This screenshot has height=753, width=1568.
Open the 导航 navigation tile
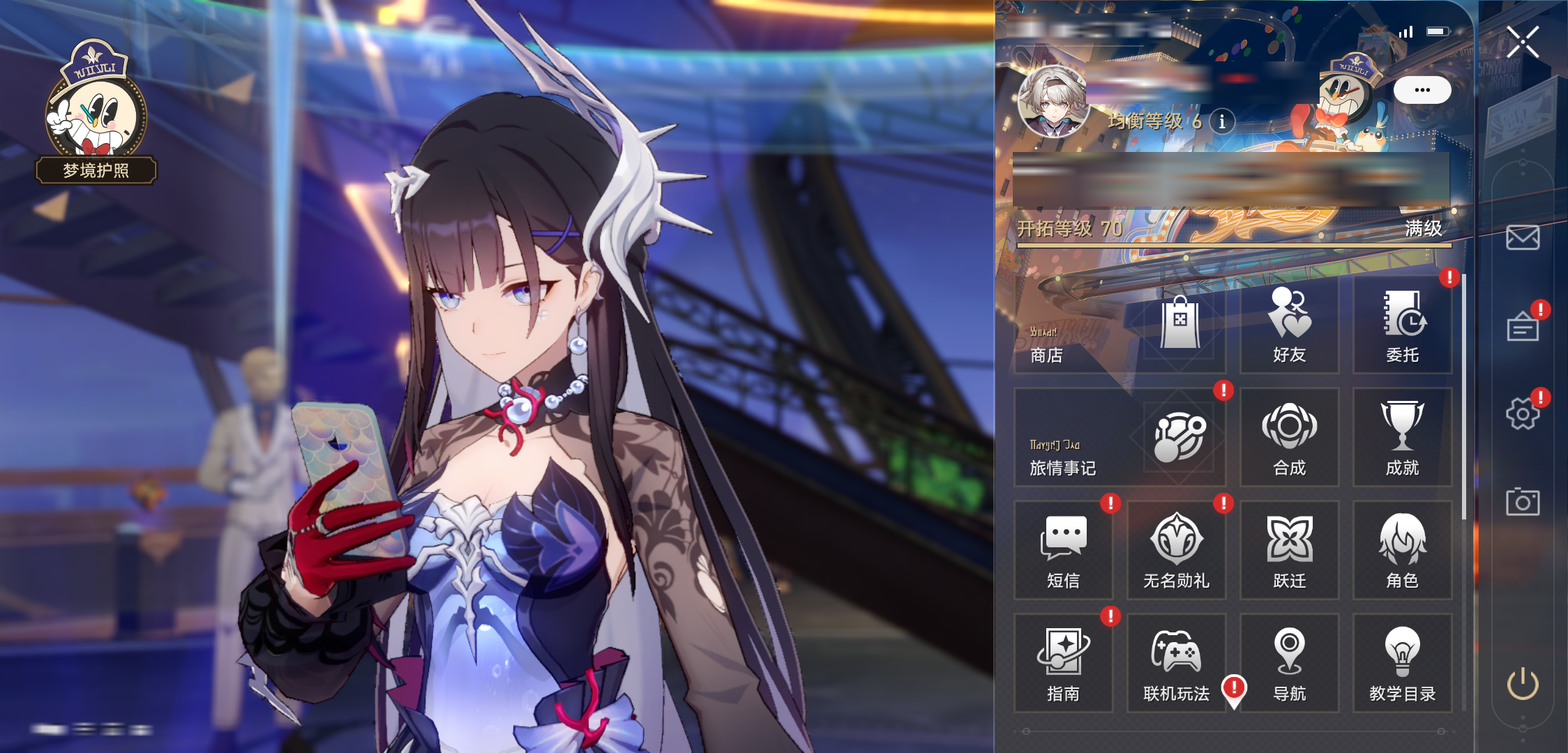[1289, 663]
